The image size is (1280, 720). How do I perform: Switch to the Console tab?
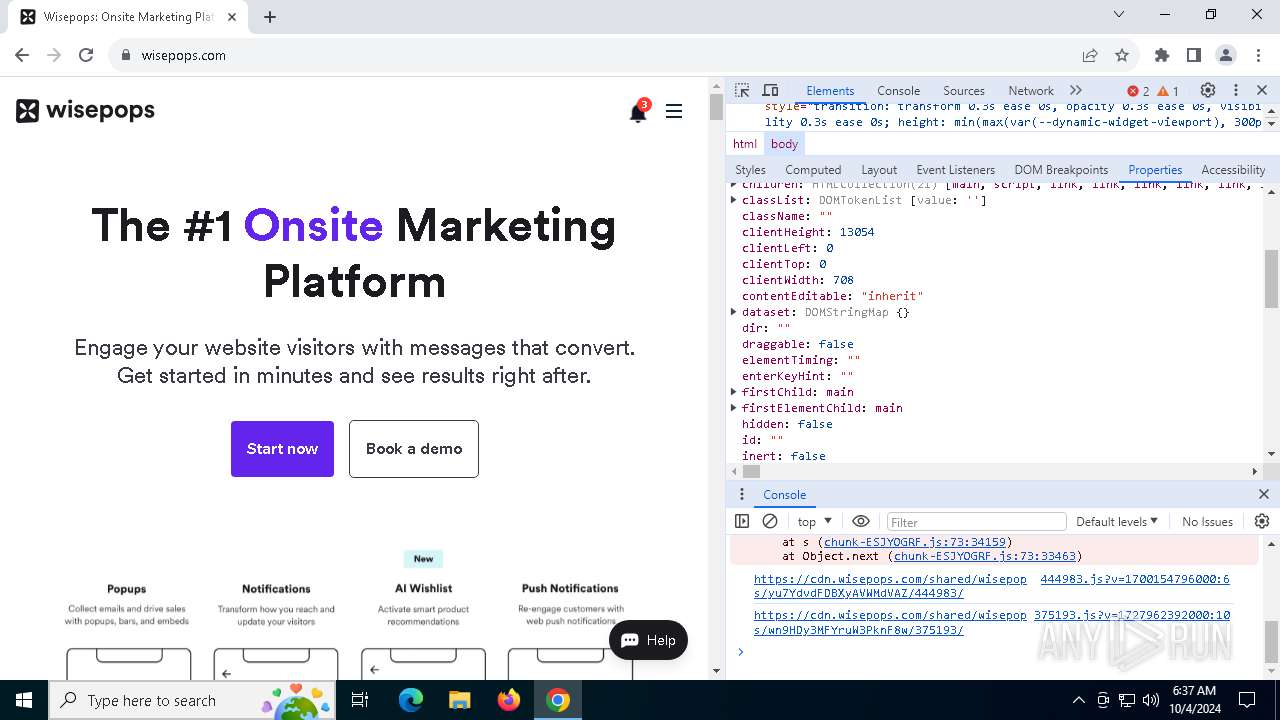(898, 90)
